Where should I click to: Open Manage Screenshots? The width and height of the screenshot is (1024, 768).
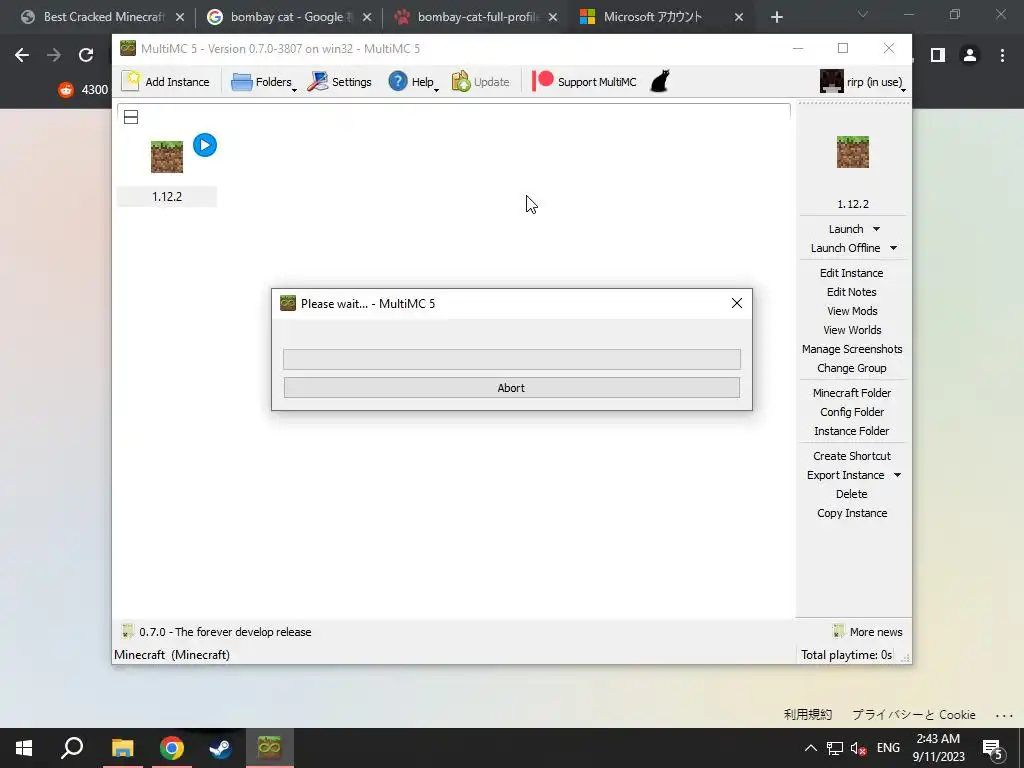pyautogui.click(x=852, y=349)
